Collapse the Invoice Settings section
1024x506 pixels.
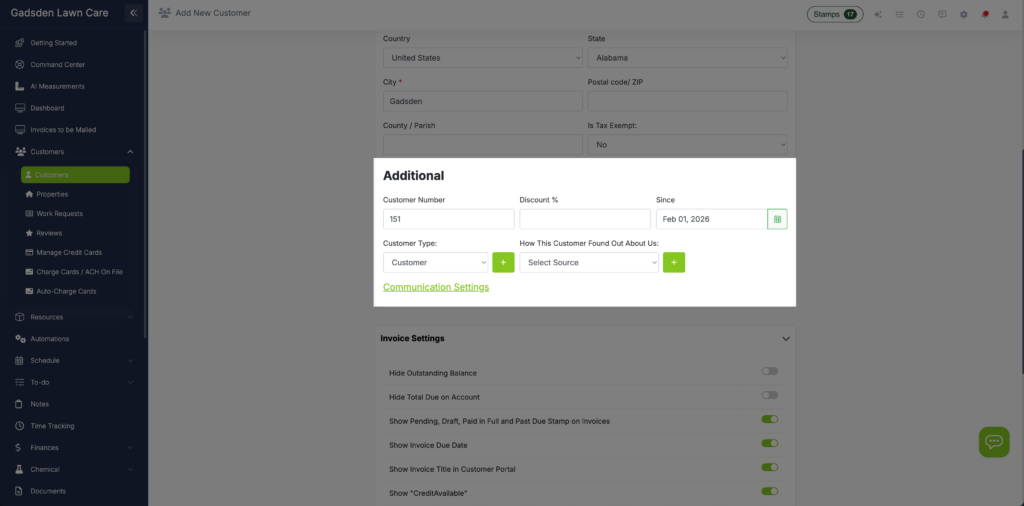coord(785,339)
